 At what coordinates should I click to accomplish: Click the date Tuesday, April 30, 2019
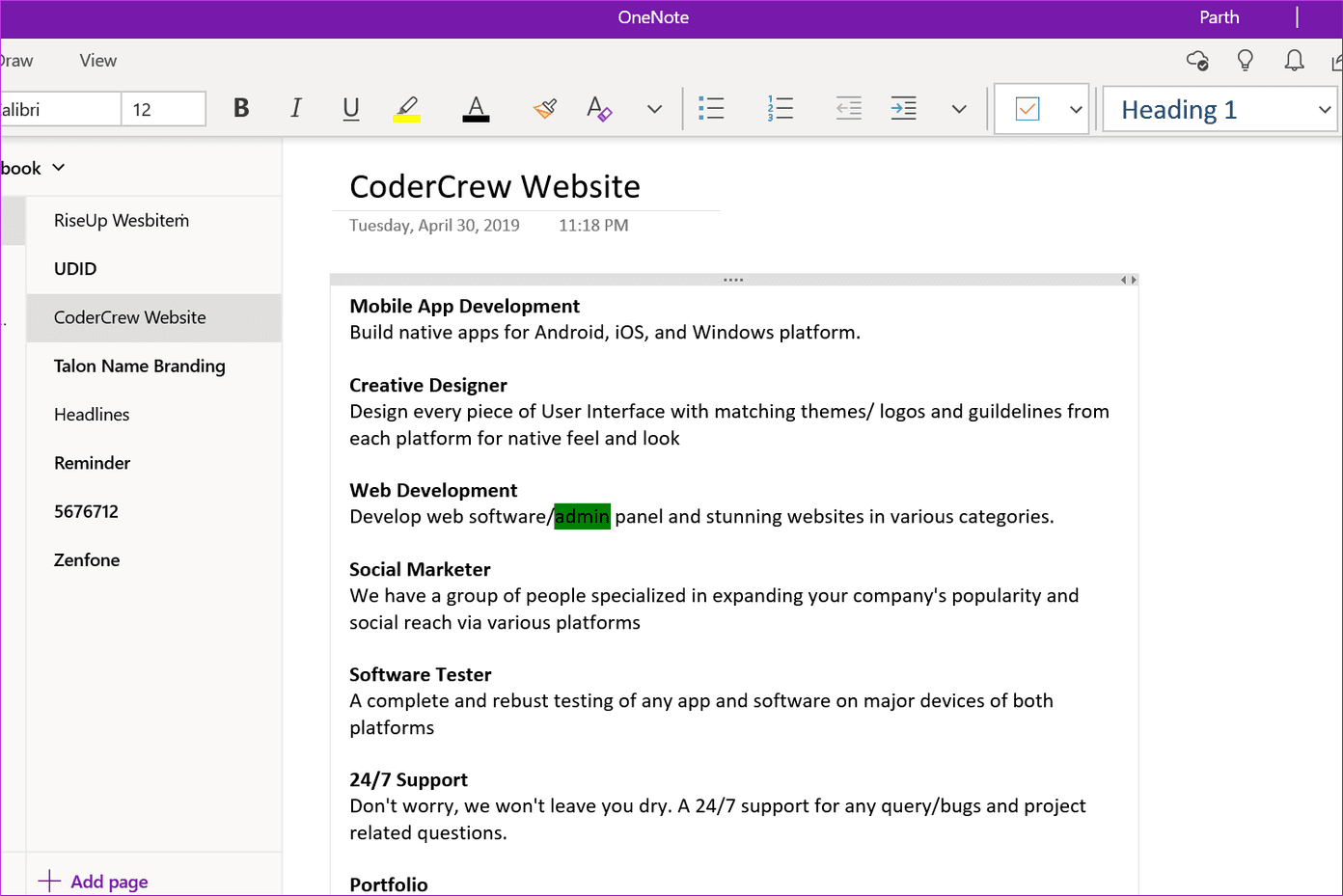pyautogui.click(x=434, y=226)
